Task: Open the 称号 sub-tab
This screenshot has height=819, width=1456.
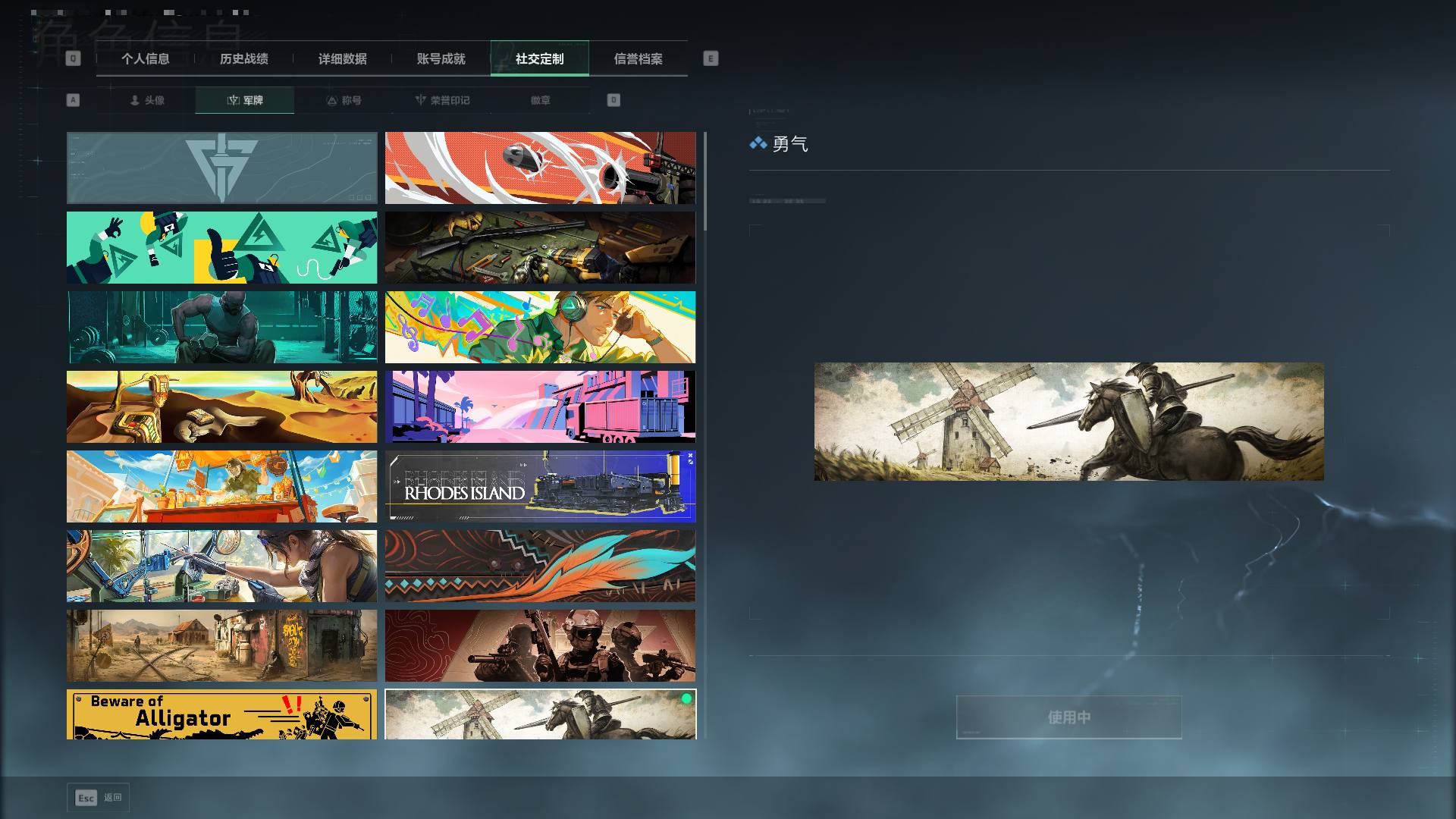Action: click(344, 100)
